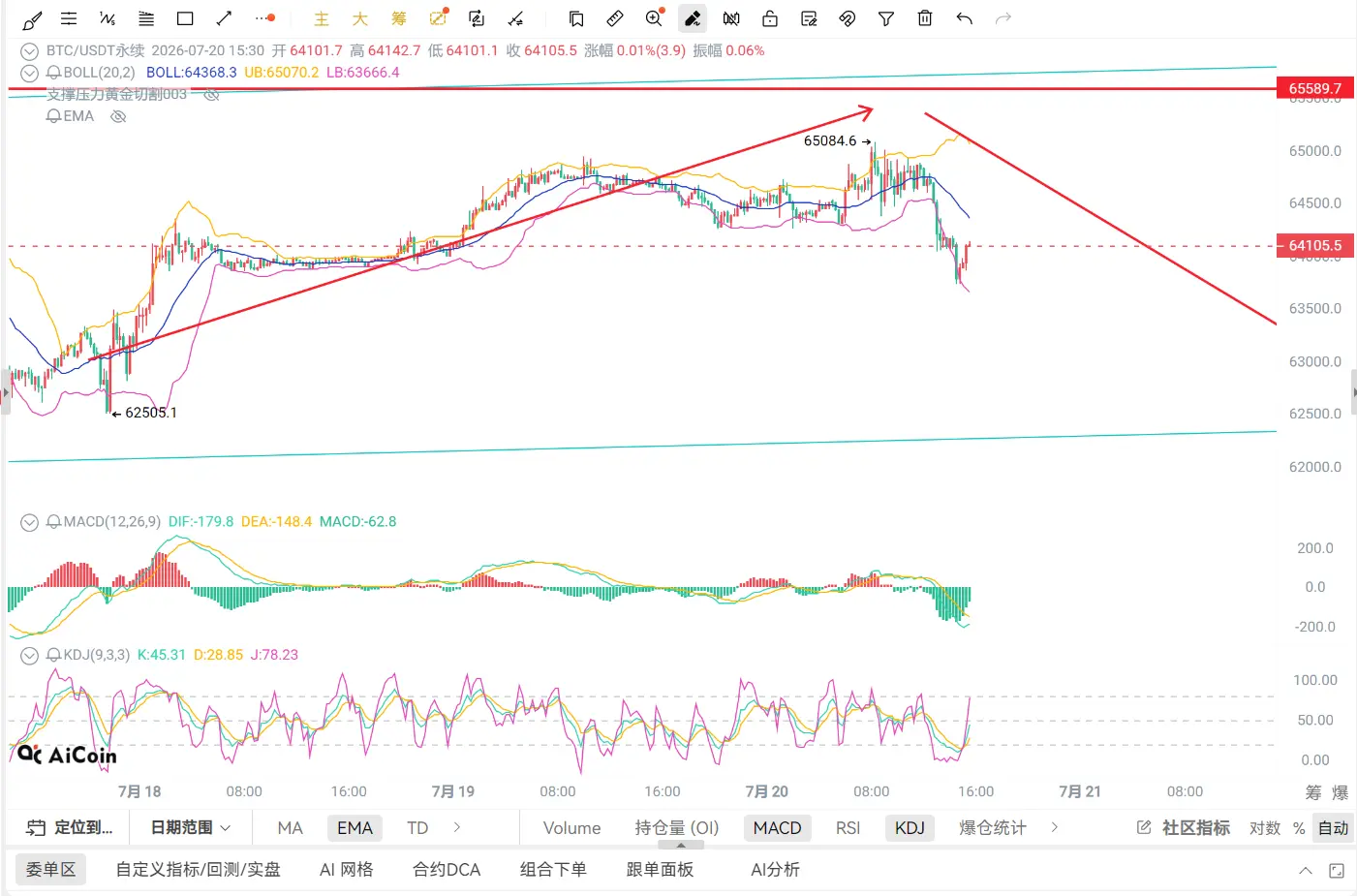Collapse the BTC/USDT main chart legend
Image resolution: width=1357 pixels, height=896 pixels.
(29, 51)
